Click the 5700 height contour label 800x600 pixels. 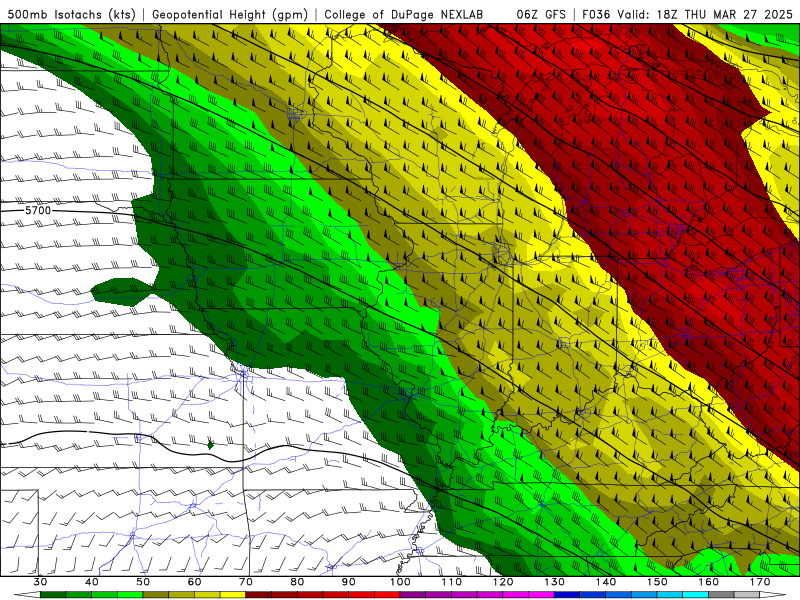click(x=38, y=210)
